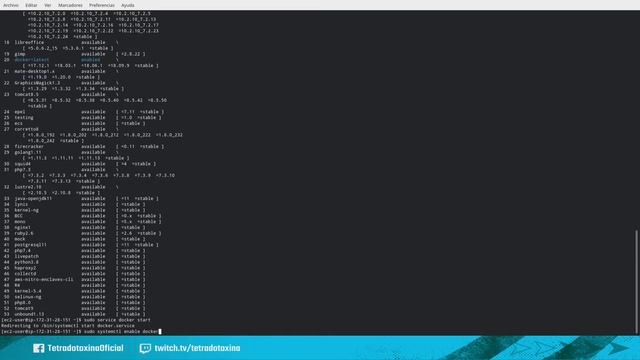The width and height of the screenshot is (640, 360).
Task: Click the mock package name
Action: (20, 239)
